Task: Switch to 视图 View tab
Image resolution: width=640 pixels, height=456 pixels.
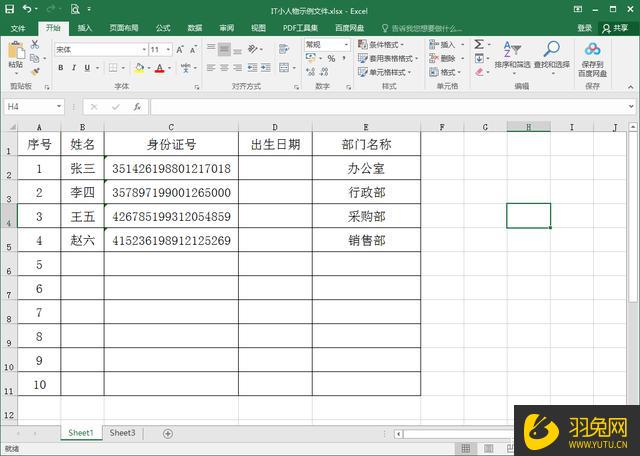Action: coord(258,28)
